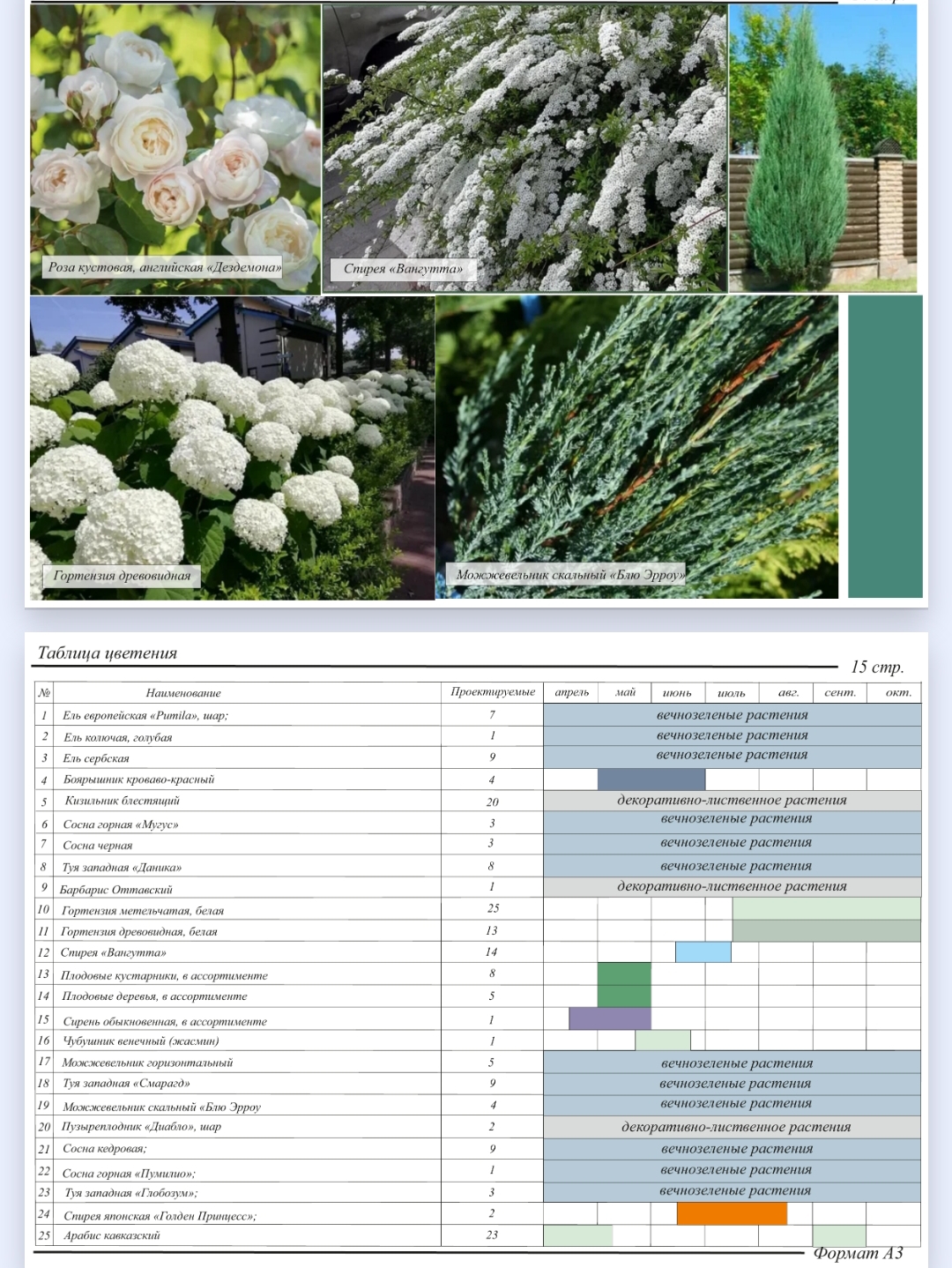This screenshot has width=952, height=1268.
Task: Click the «15 стр.» page number
Action: click(876, 668)
